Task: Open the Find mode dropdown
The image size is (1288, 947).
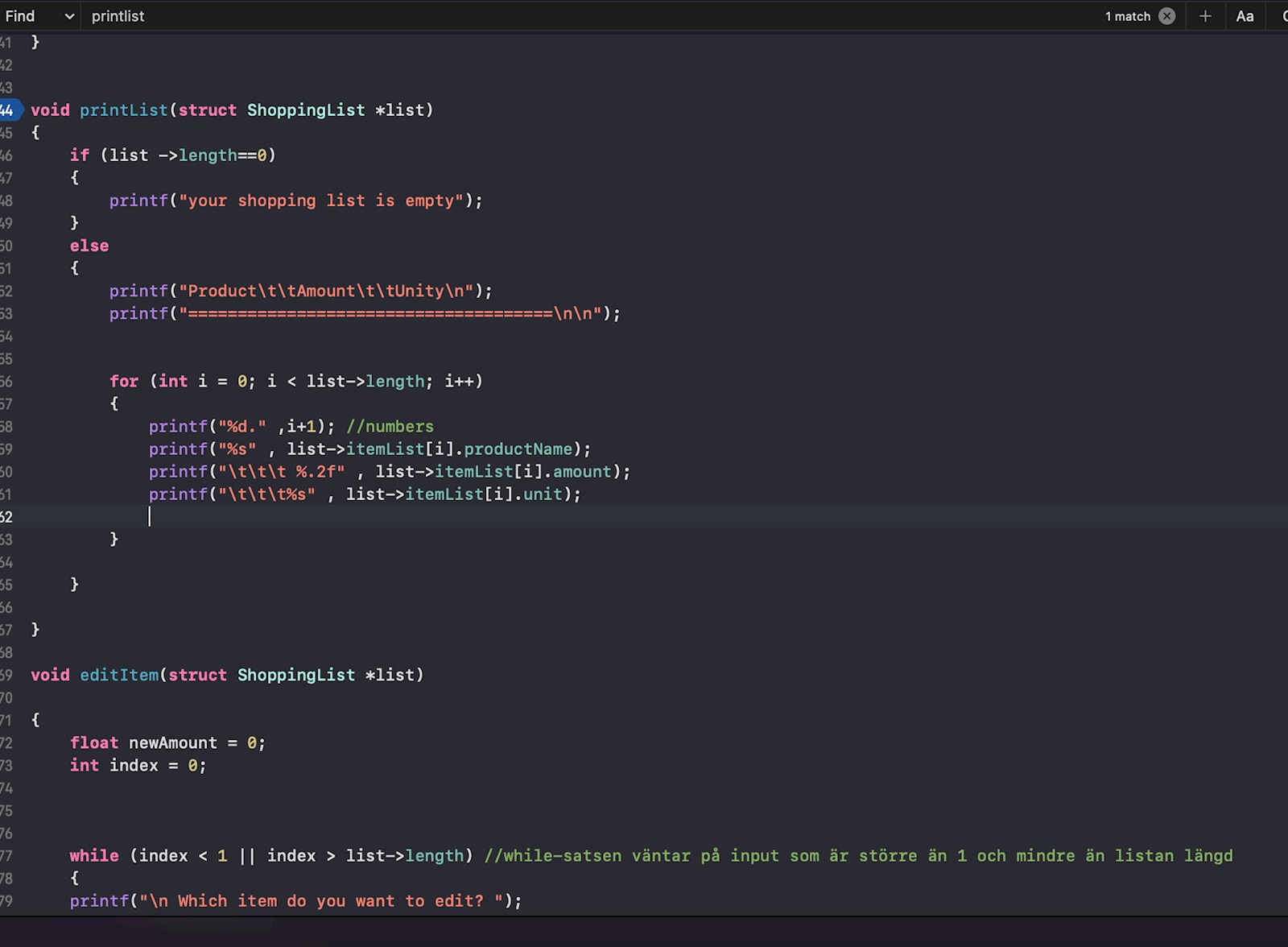Action: tap(39, 16)
